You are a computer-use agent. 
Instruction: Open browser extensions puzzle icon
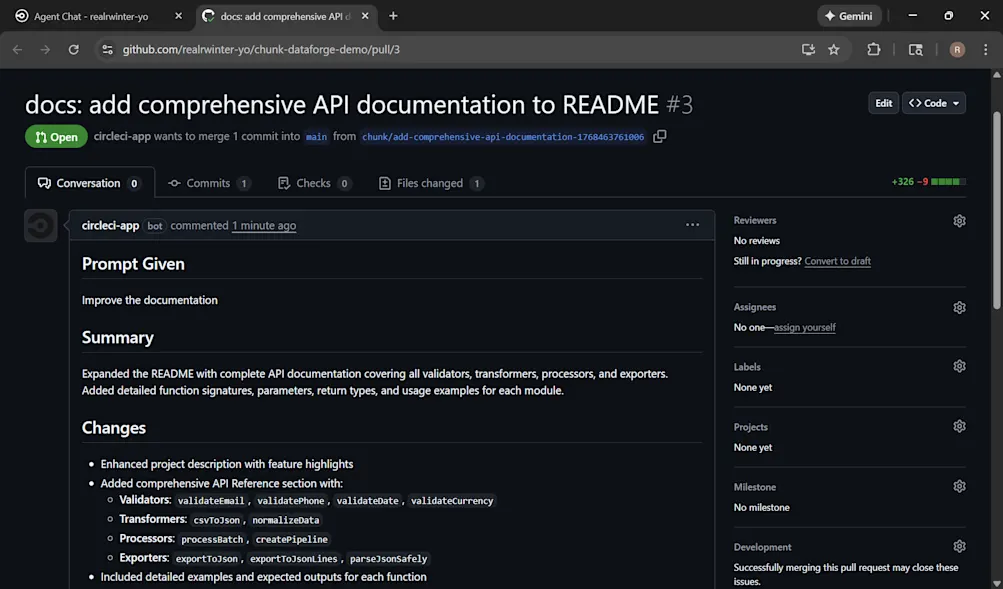click(873, 50)
